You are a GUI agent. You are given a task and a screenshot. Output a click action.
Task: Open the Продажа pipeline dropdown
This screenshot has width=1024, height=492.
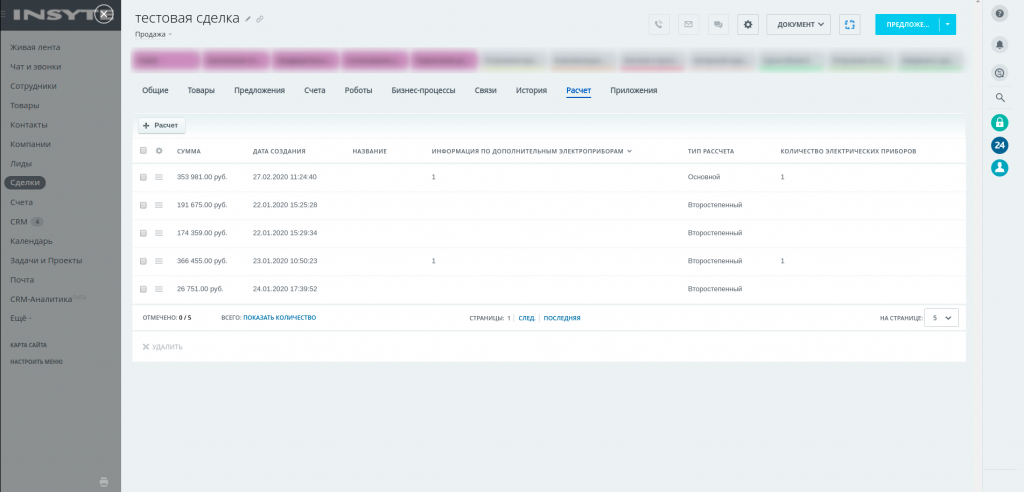point(153,35)
